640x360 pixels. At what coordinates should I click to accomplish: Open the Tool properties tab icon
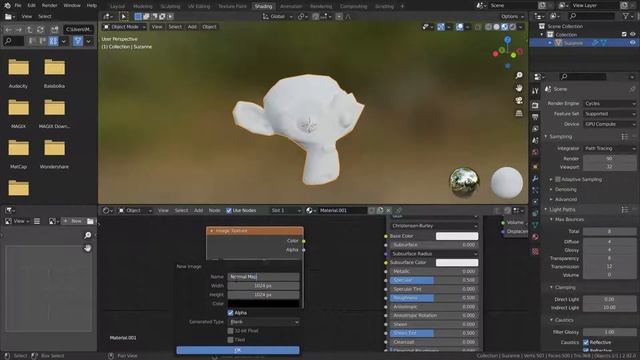[x=535, y=91]
